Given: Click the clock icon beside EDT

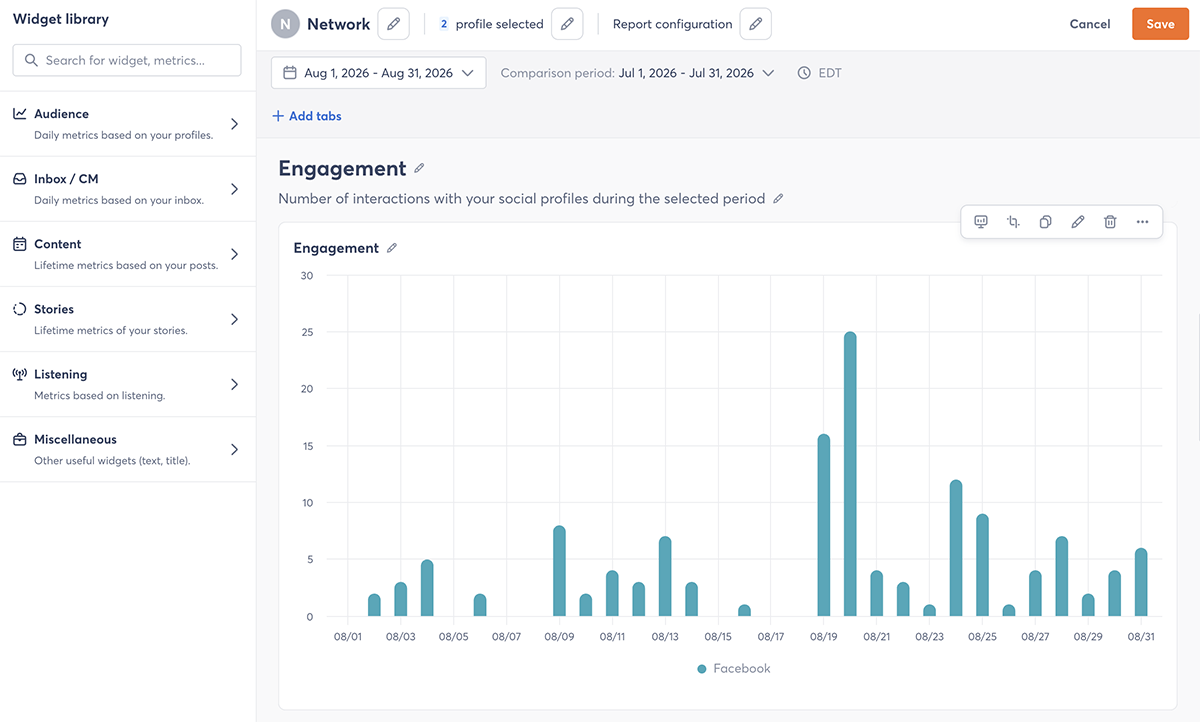Looking at the screenshot, I should point(804,73).
